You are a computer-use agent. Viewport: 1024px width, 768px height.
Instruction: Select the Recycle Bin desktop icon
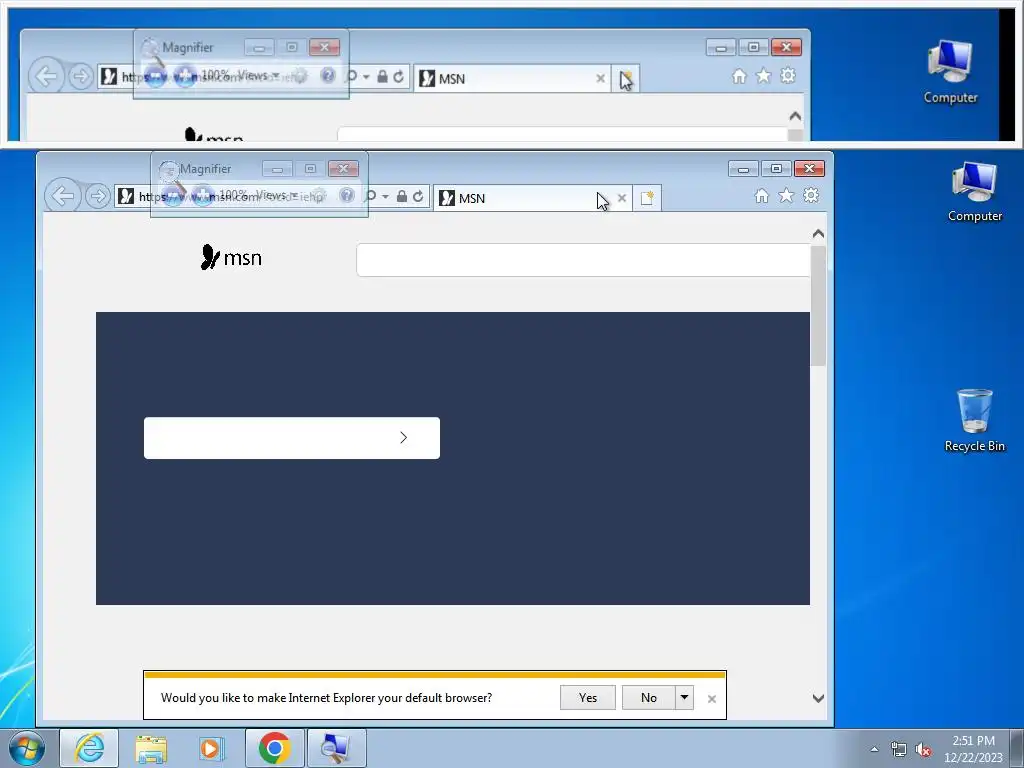tap(974, 421)
